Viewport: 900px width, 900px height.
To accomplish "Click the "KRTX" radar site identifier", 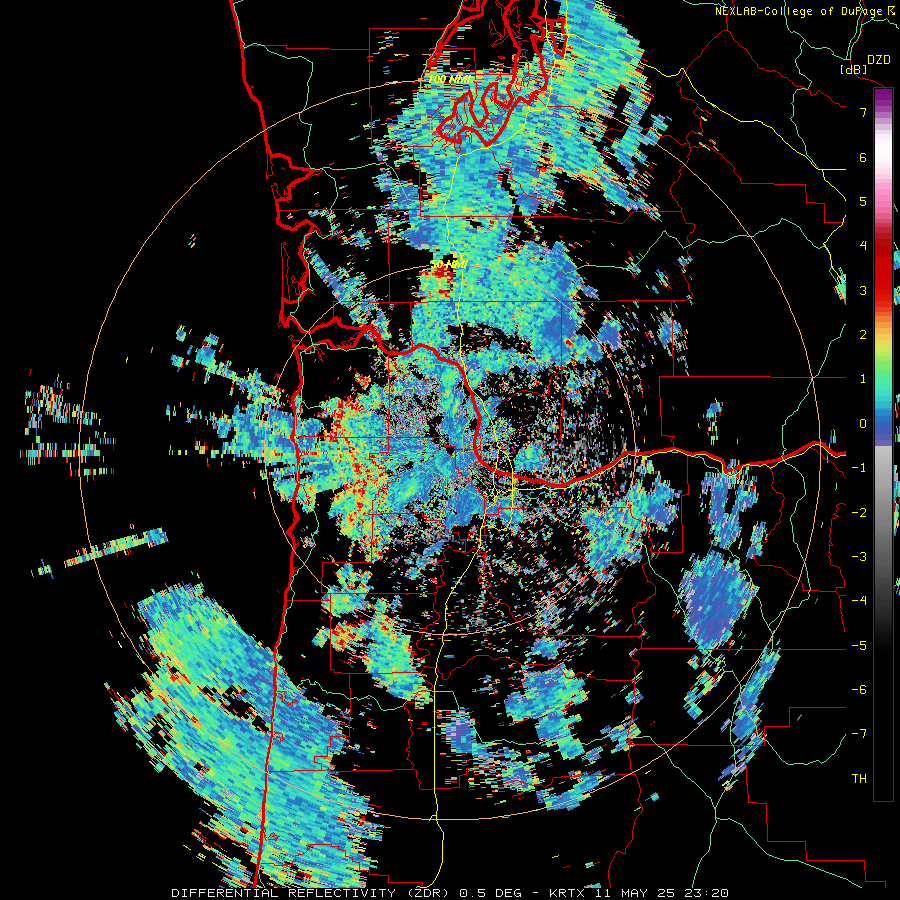I will pyautogui.click(x=568, y=893).
